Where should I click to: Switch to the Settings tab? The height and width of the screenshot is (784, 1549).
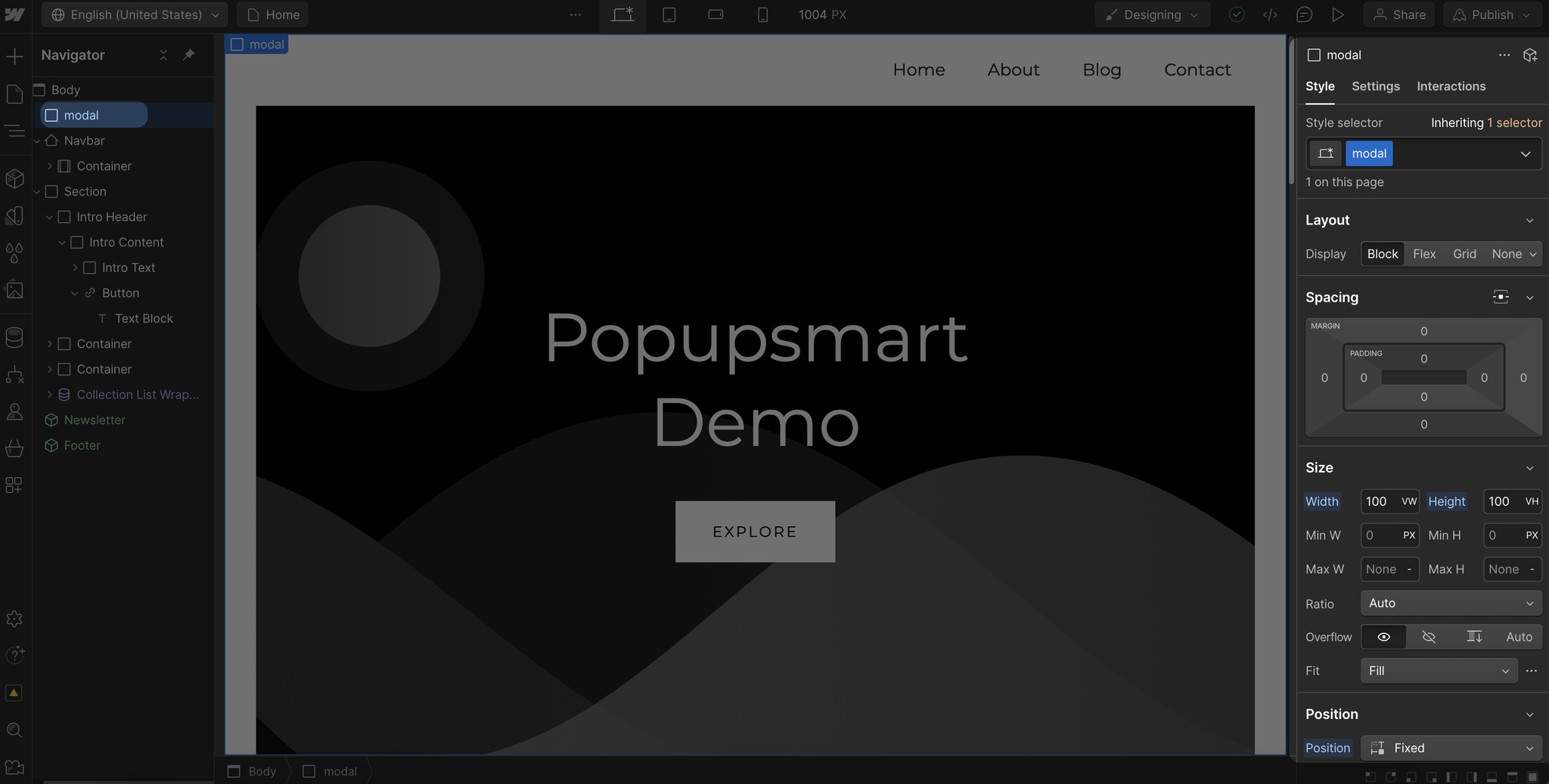(x=1375, y=86)
